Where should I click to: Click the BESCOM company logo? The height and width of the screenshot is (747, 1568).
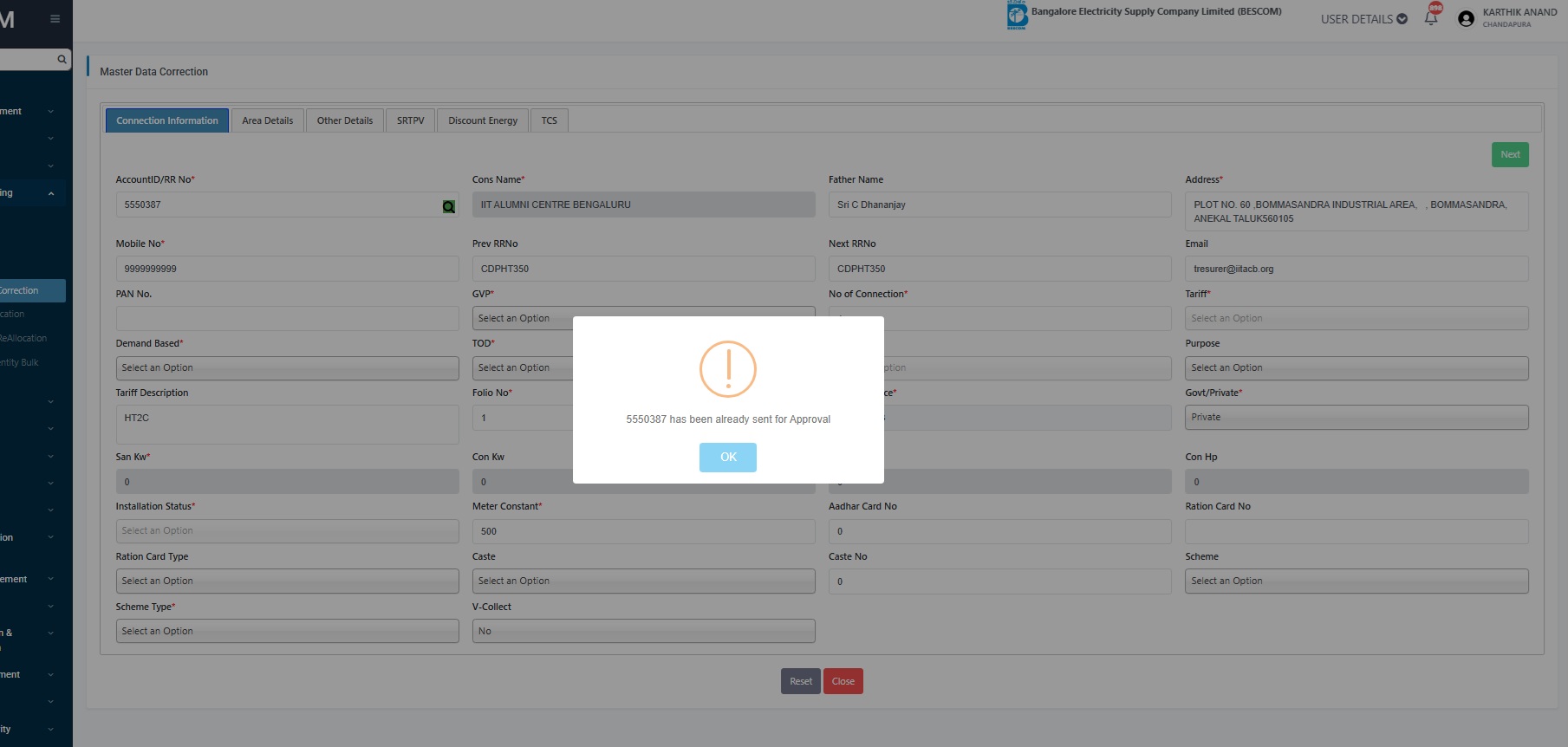tap(1017, 15)
